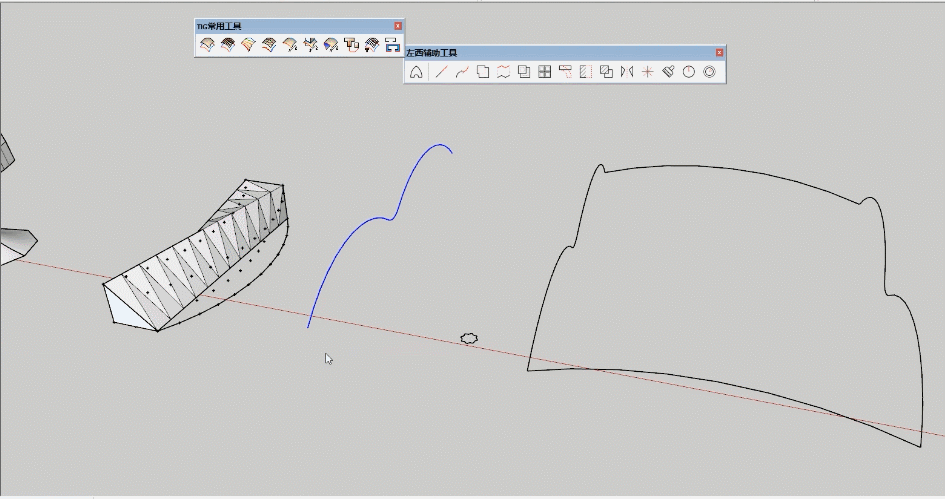The height and width of the screenshot is (499, 945).
Task: Select the surface tool with green edge
Action: 248,45
